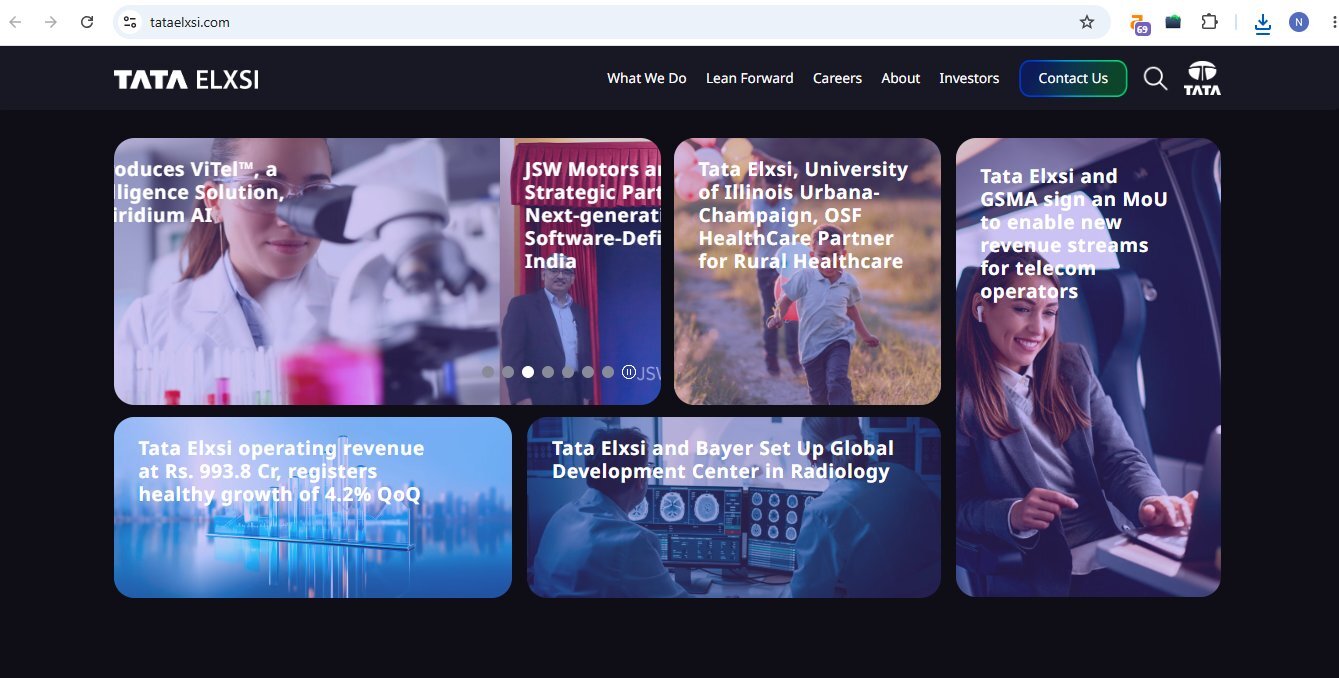The image size is (1339, 678).
Task: Click the browser forward arrow
Action: [x=51, y=22]
